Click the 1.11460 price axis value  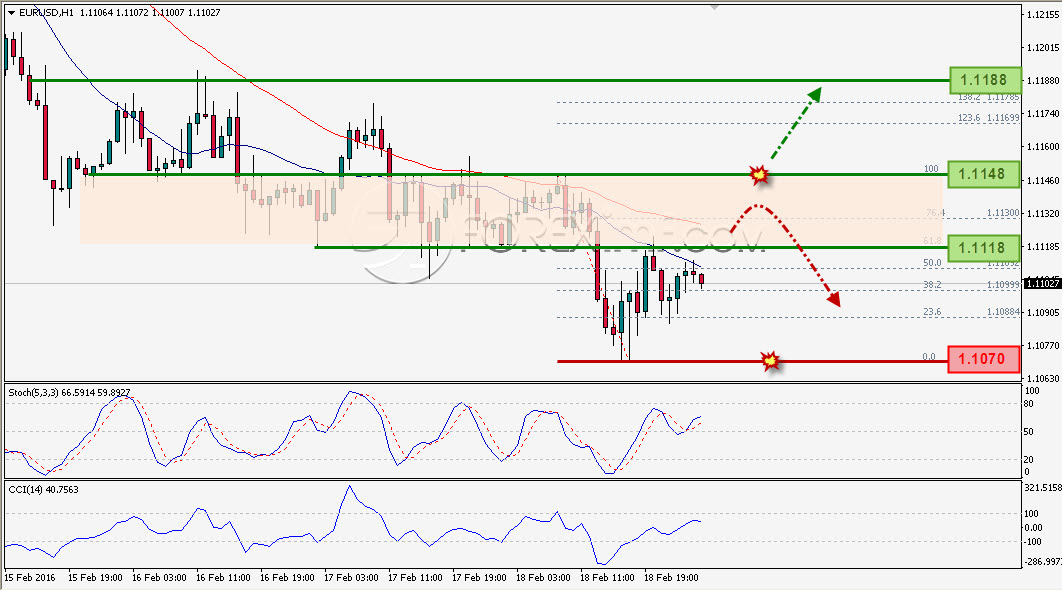click(x=1043, y=181)
